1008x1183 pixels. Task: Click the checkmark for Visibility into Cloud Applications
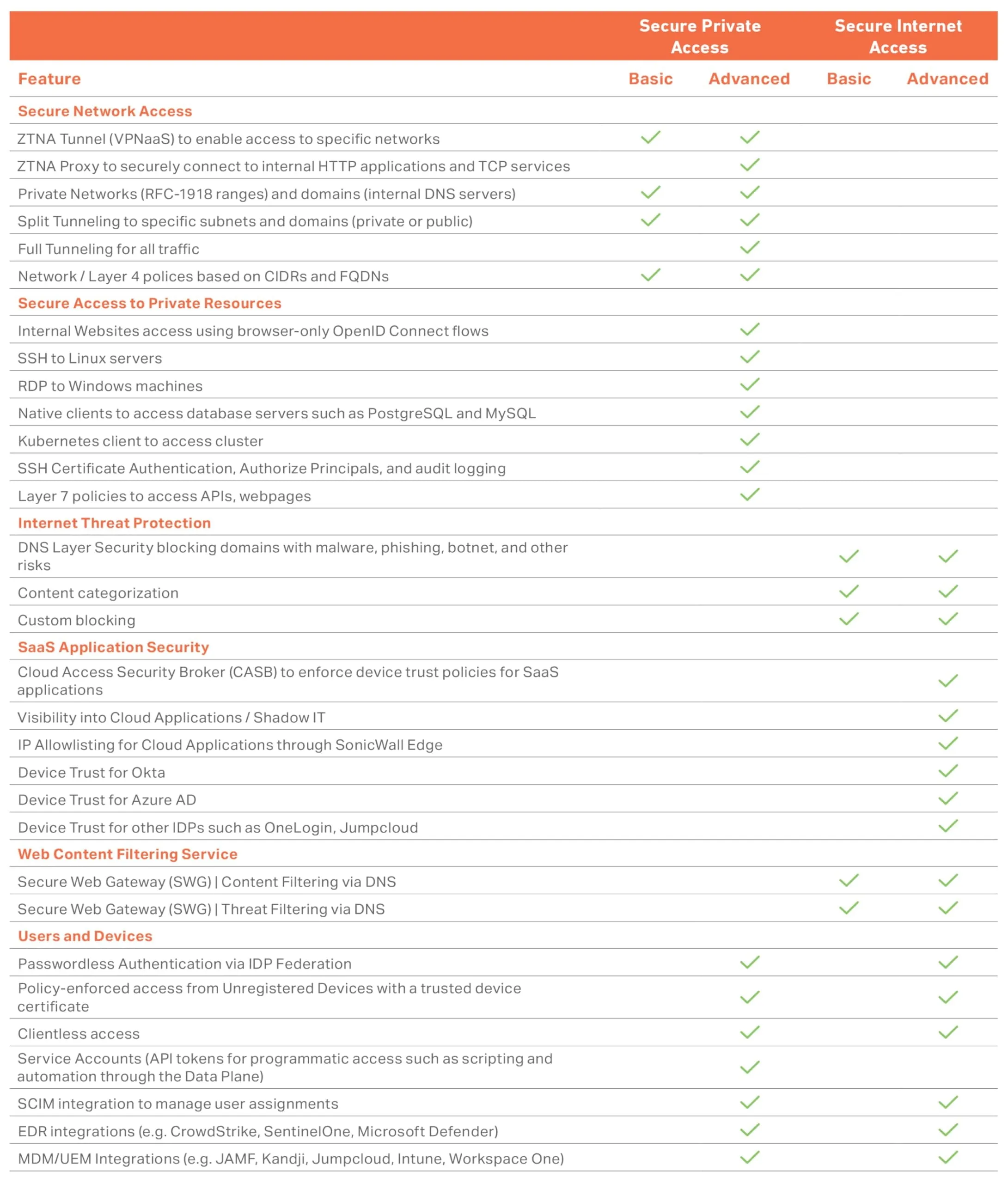coord(947,716)
